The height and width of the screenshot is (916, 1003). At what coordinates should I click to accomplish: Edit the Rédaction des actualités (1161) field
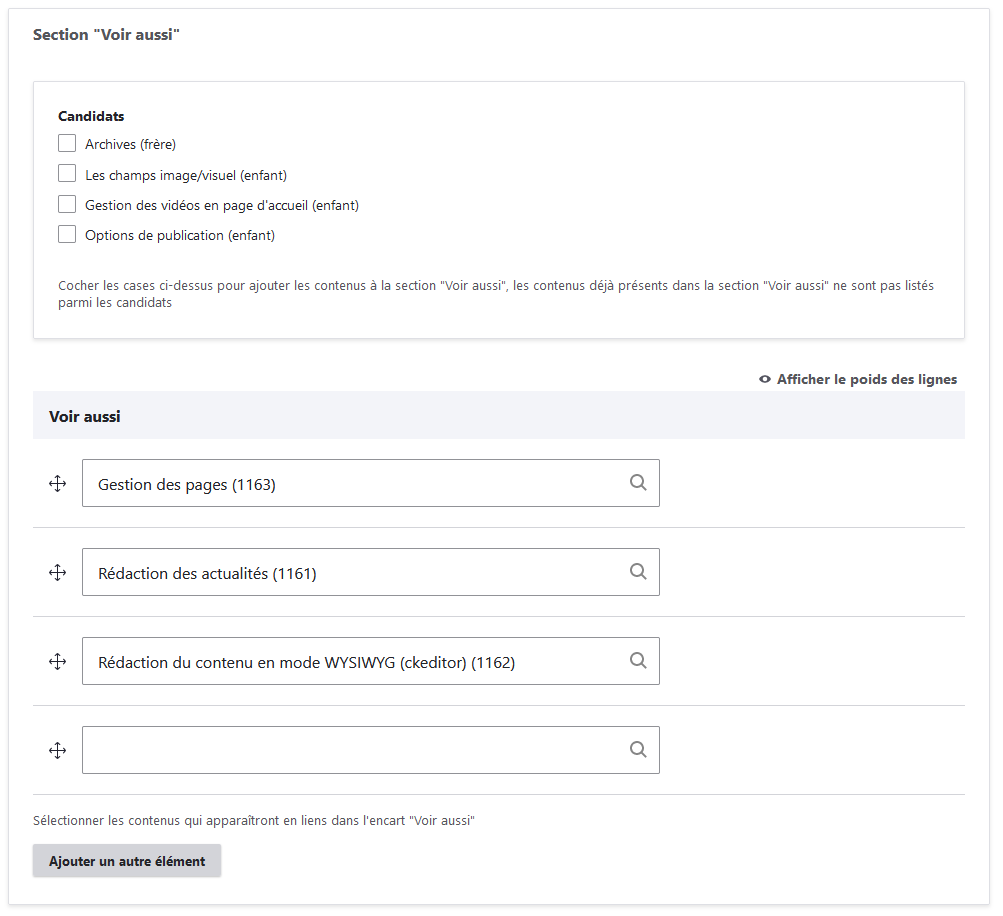pyautogui.click(x=350, y=573)
